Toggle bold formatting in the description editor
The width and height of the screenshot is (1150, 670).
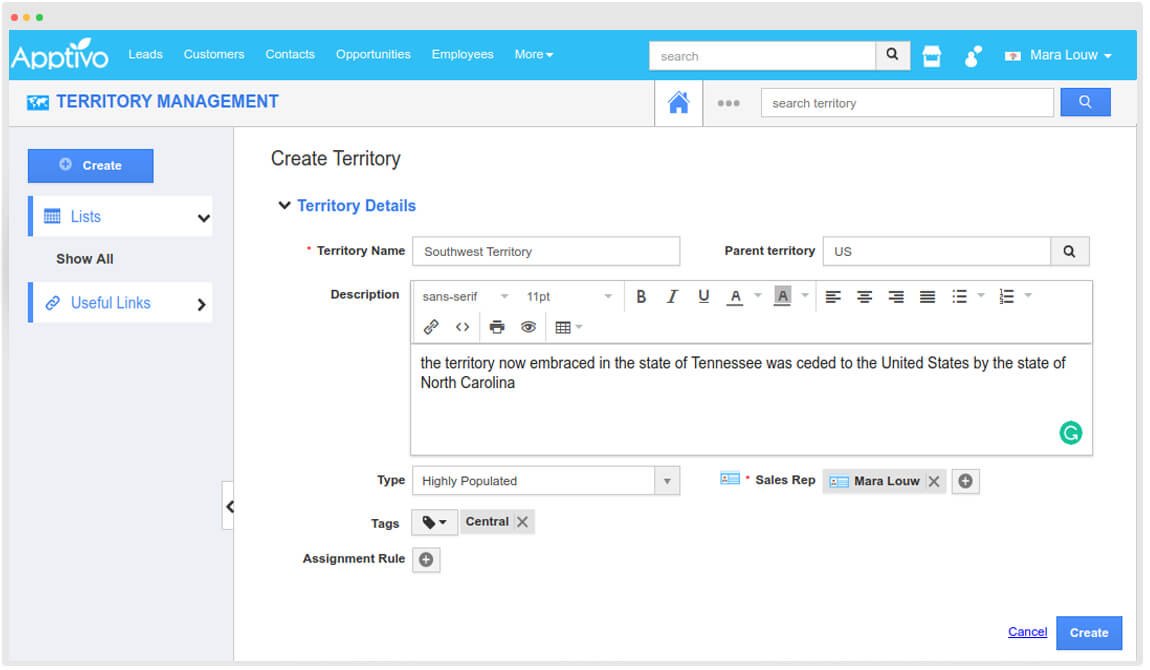(640, 296)
